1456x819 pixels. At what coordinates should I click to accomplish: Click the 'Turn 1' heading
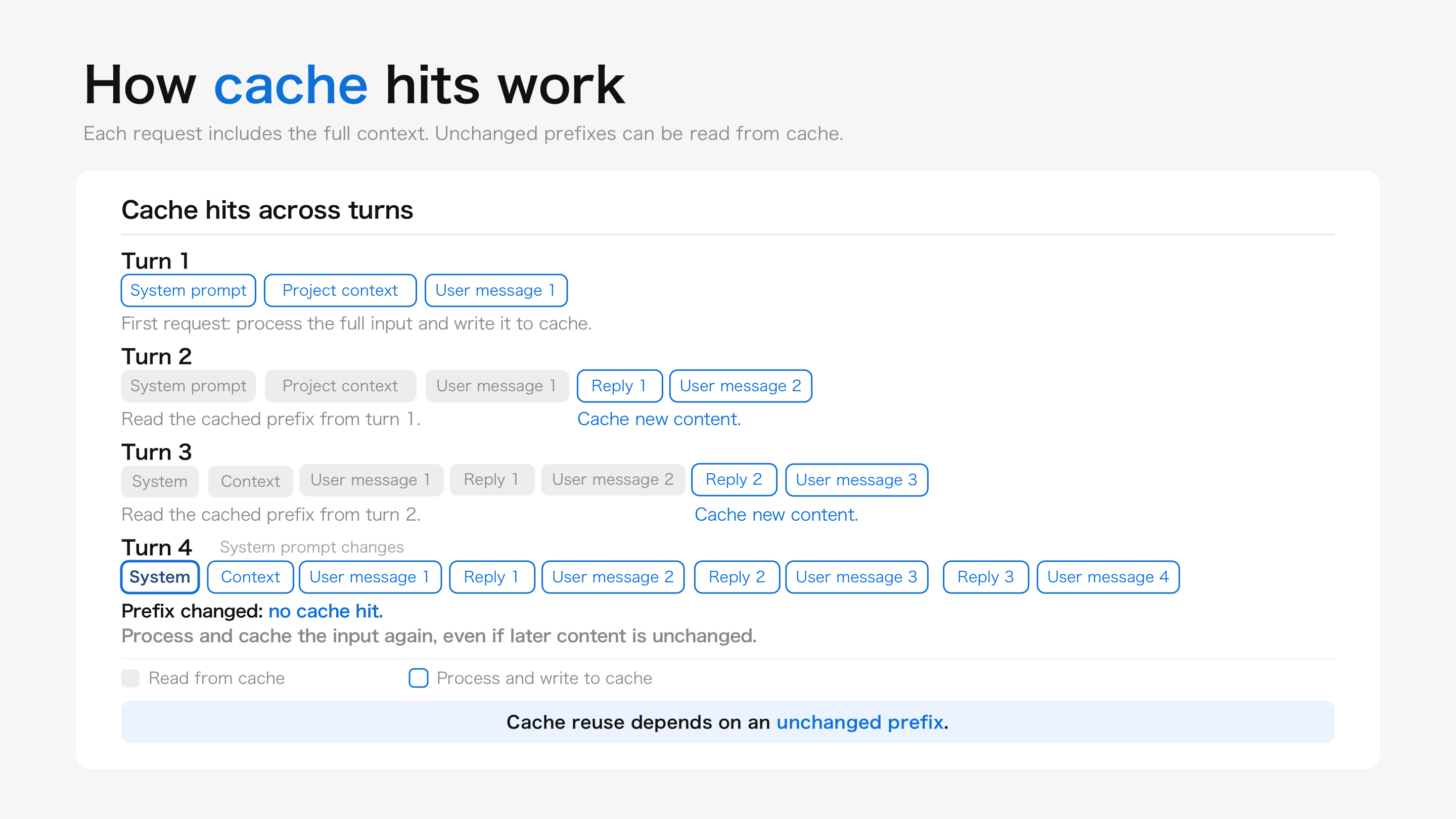(x=155, y=261)
